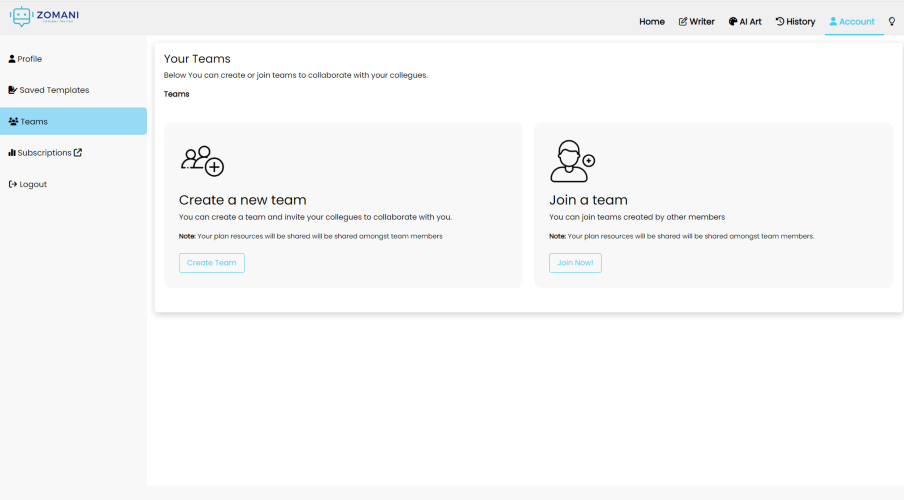Click the Note text in the Create team card
904x500 pixels.
point(311,236)
